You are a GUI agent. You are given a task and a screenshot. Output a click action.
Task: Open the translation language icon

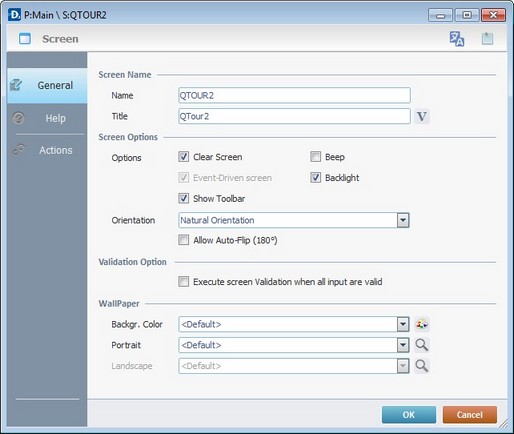tap(456, 39)
